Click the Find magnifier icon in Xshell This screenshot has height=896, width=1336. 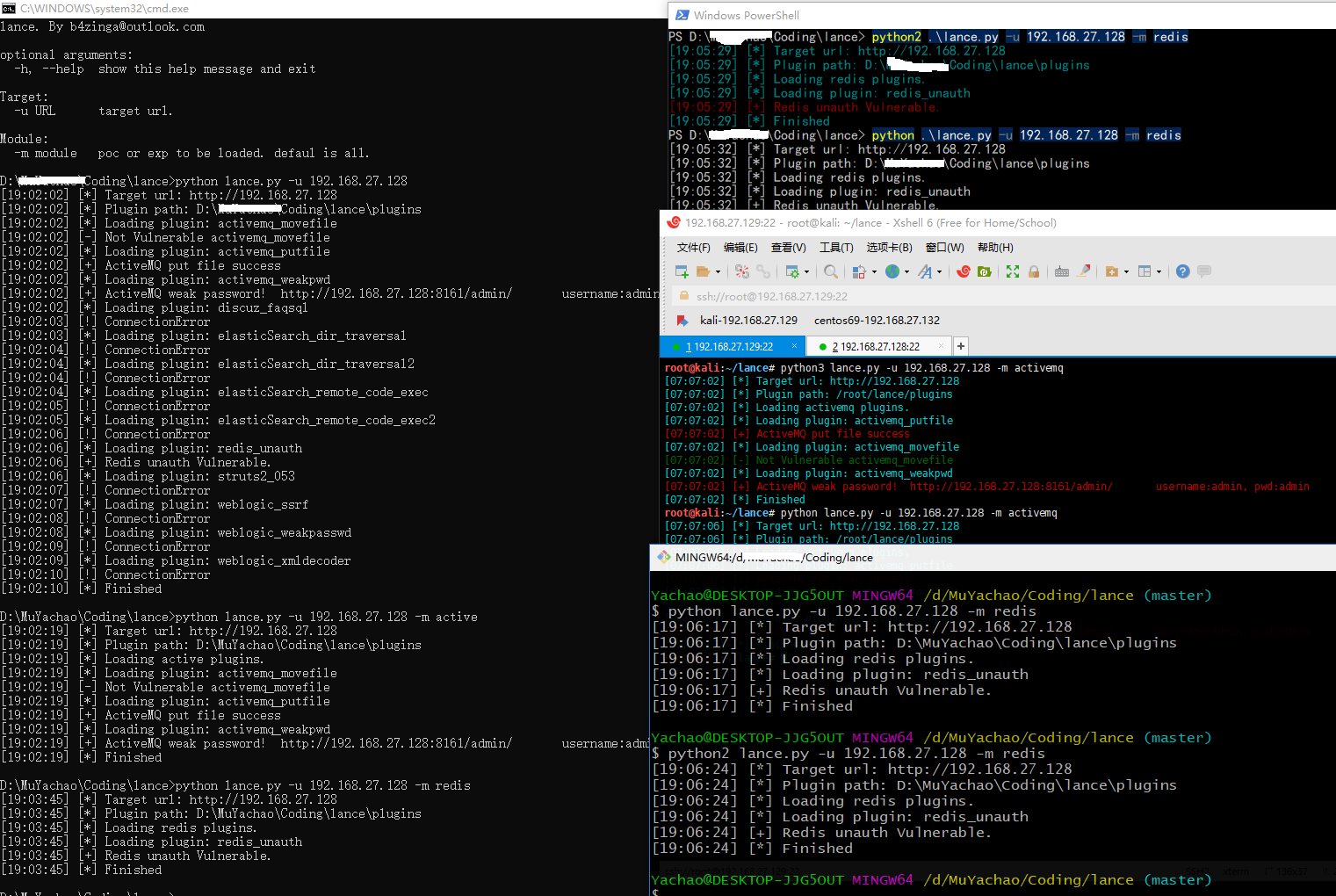(831, 271)
